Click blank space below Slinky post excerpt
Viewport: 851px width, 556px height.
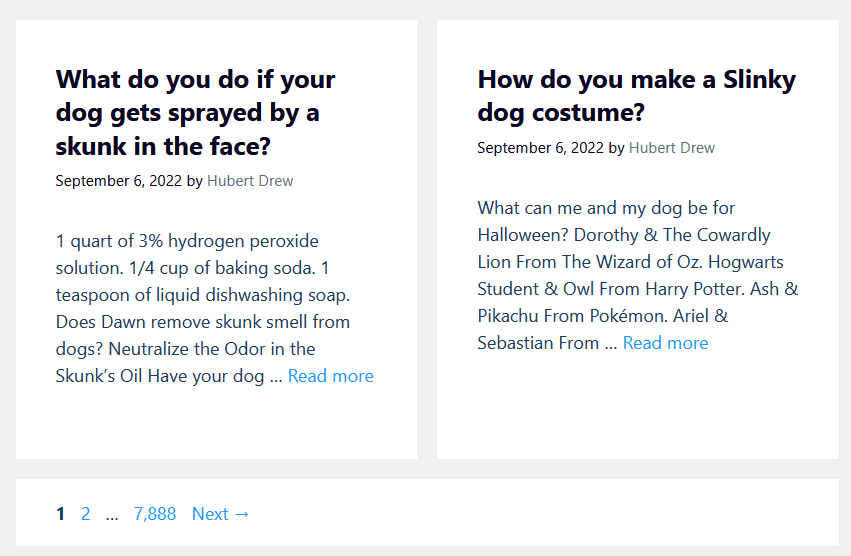(x=638, y=407)
